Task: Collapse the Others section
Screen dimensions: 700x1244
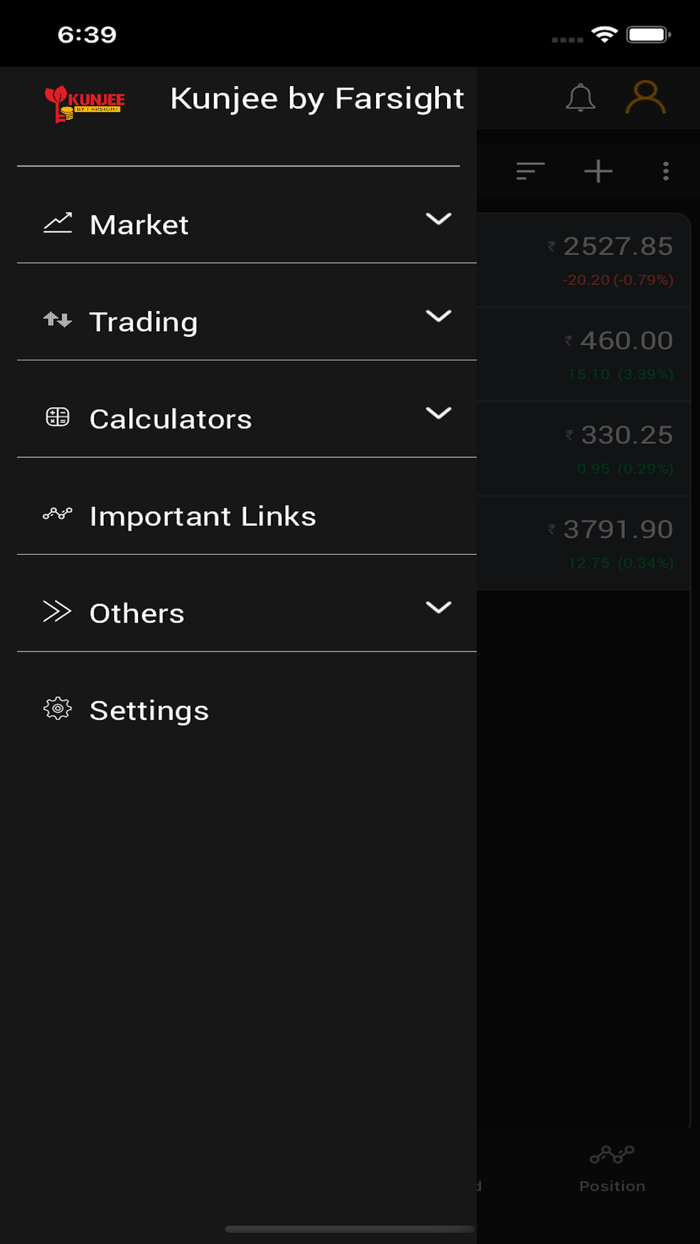Action: click(438, 607)
